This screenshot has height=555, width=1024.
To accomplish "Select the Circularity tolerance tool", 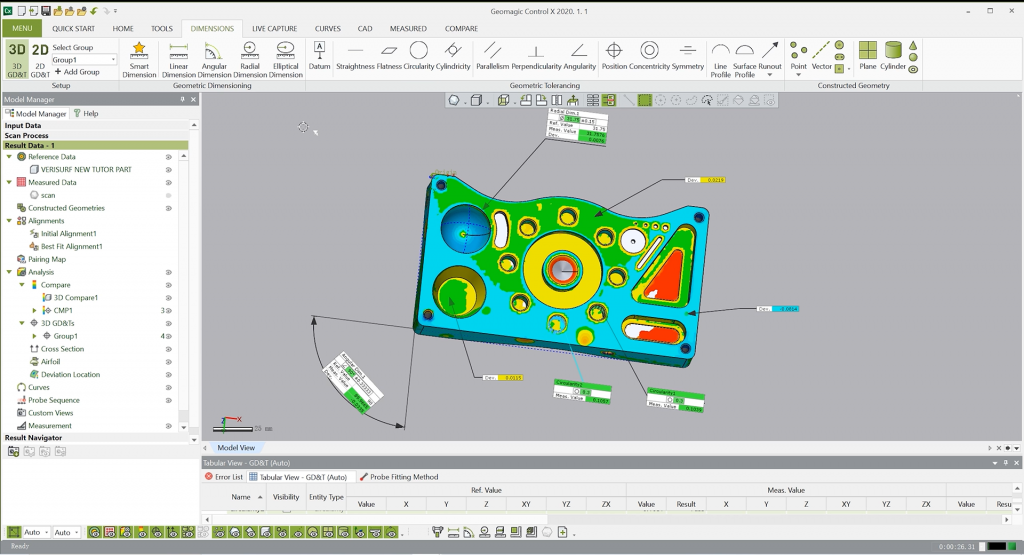I will point(419,56).
